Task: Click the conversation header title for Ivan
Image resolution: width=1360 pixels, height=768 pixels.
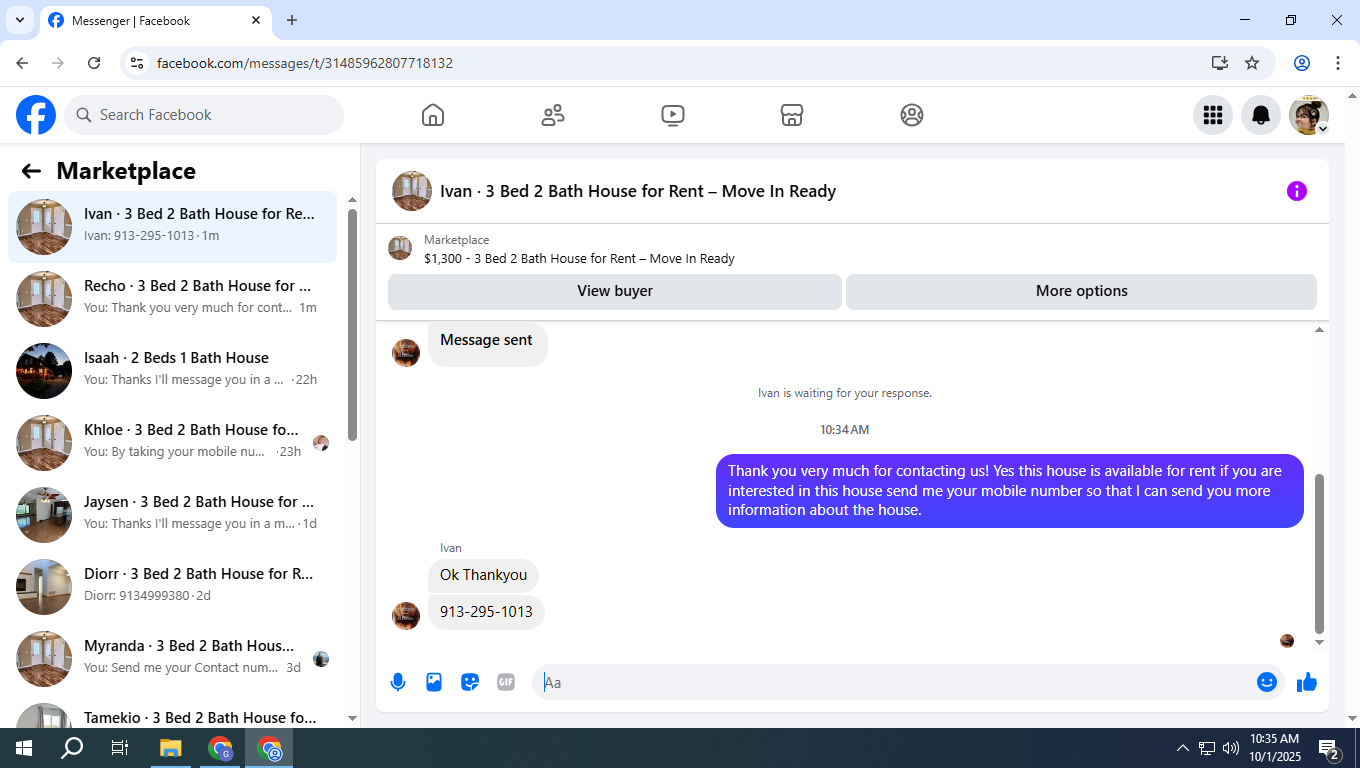Action: [x=638, y=191]
